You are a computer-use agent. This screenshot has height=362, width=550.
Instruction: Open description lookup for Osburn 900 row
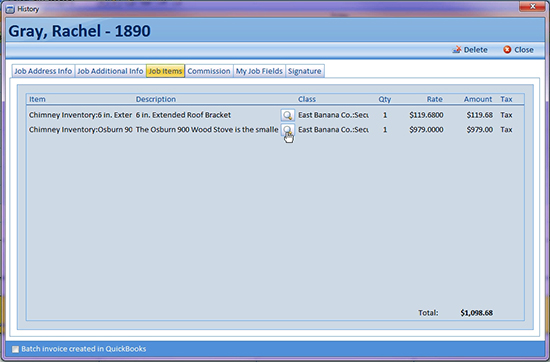pos(288,130)
